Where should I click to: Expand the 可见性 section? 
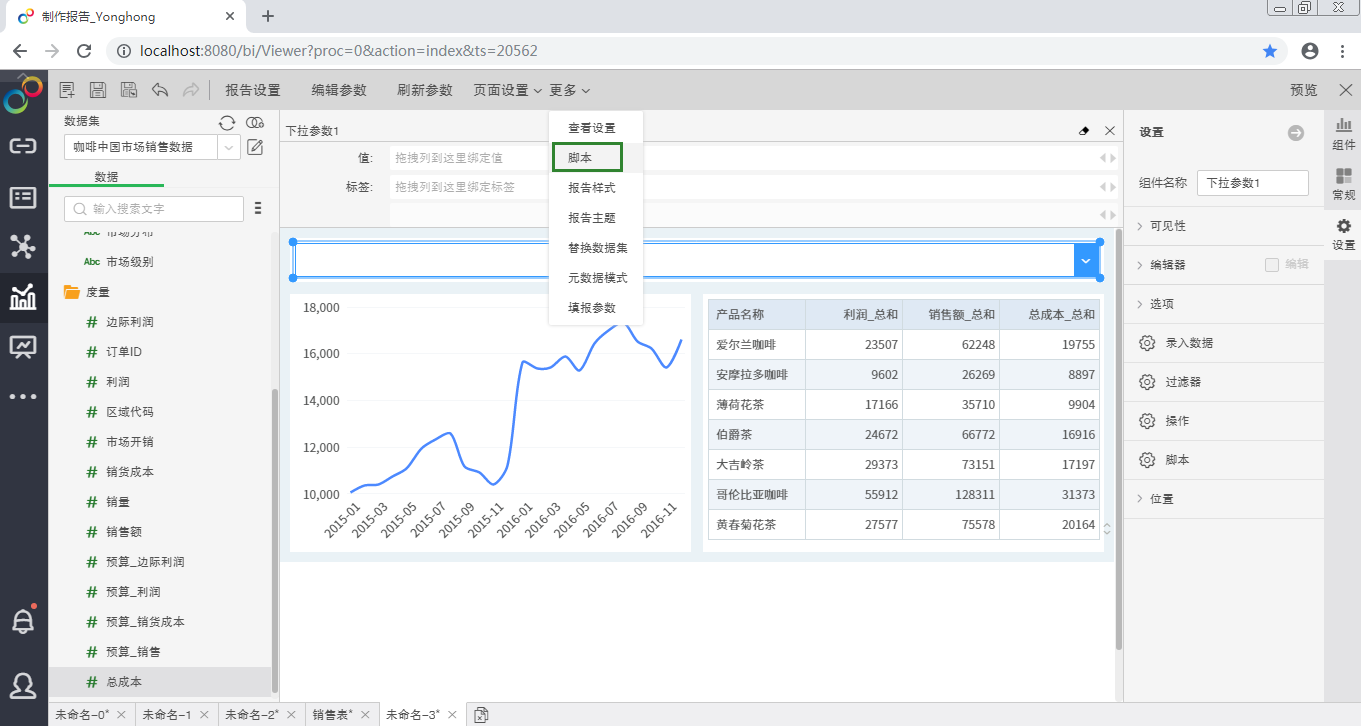click(x=1167, y=226)
